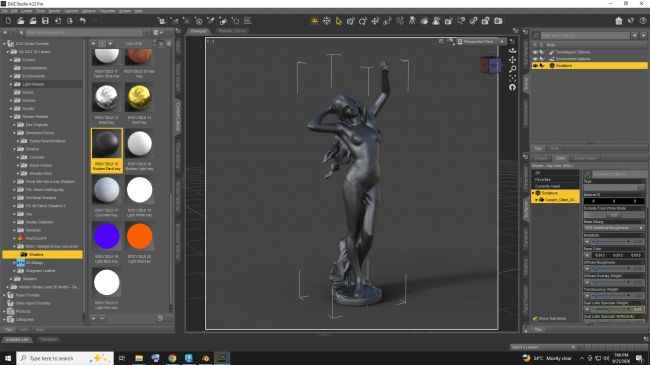Screen dimensions: 650x365
Task: Click the Save floppy-disk toolbar icon
Action: (x=45, y=21)
